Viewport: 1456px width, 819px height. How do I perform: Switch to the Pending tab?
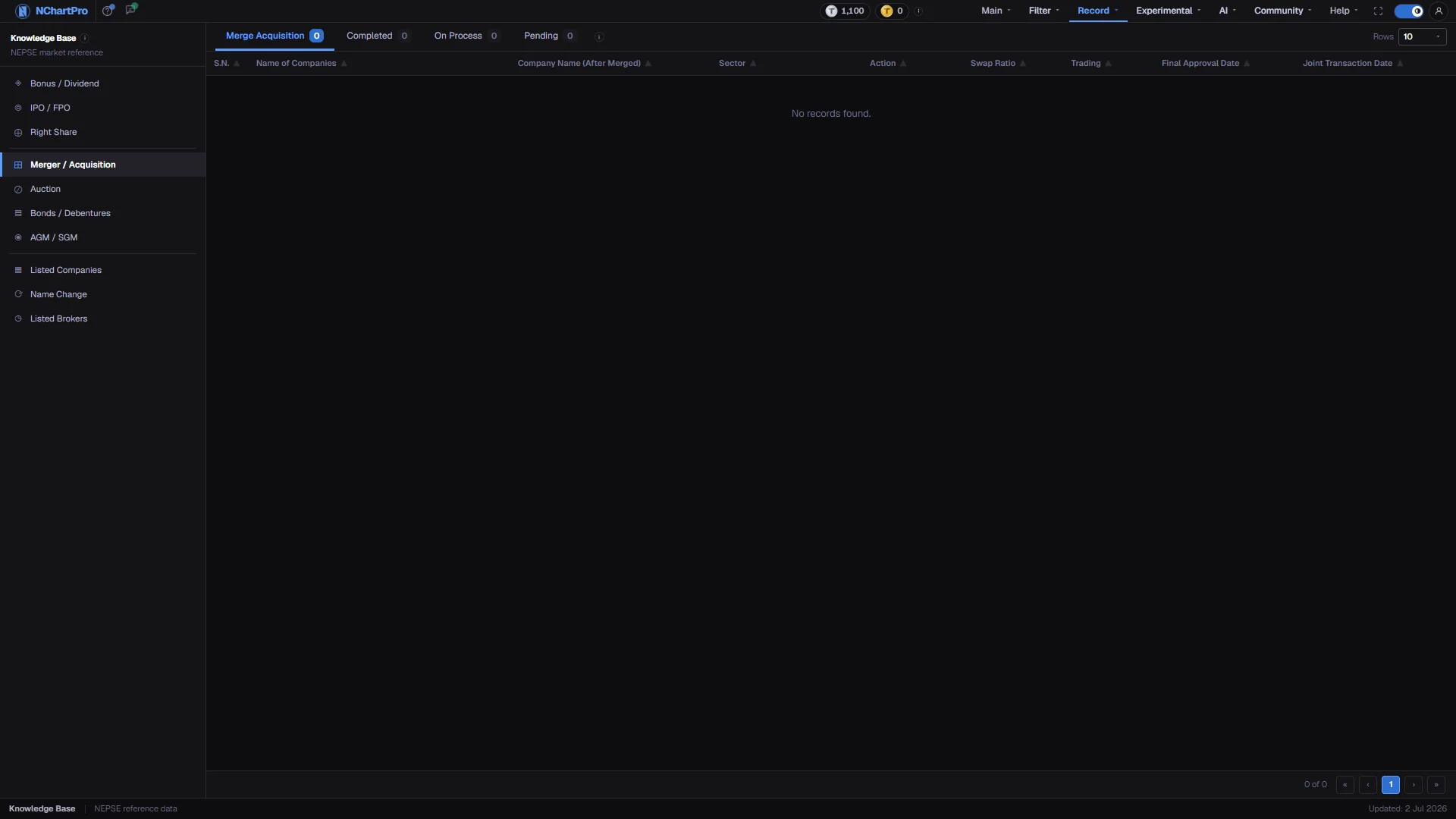click(x=550, y=36)
